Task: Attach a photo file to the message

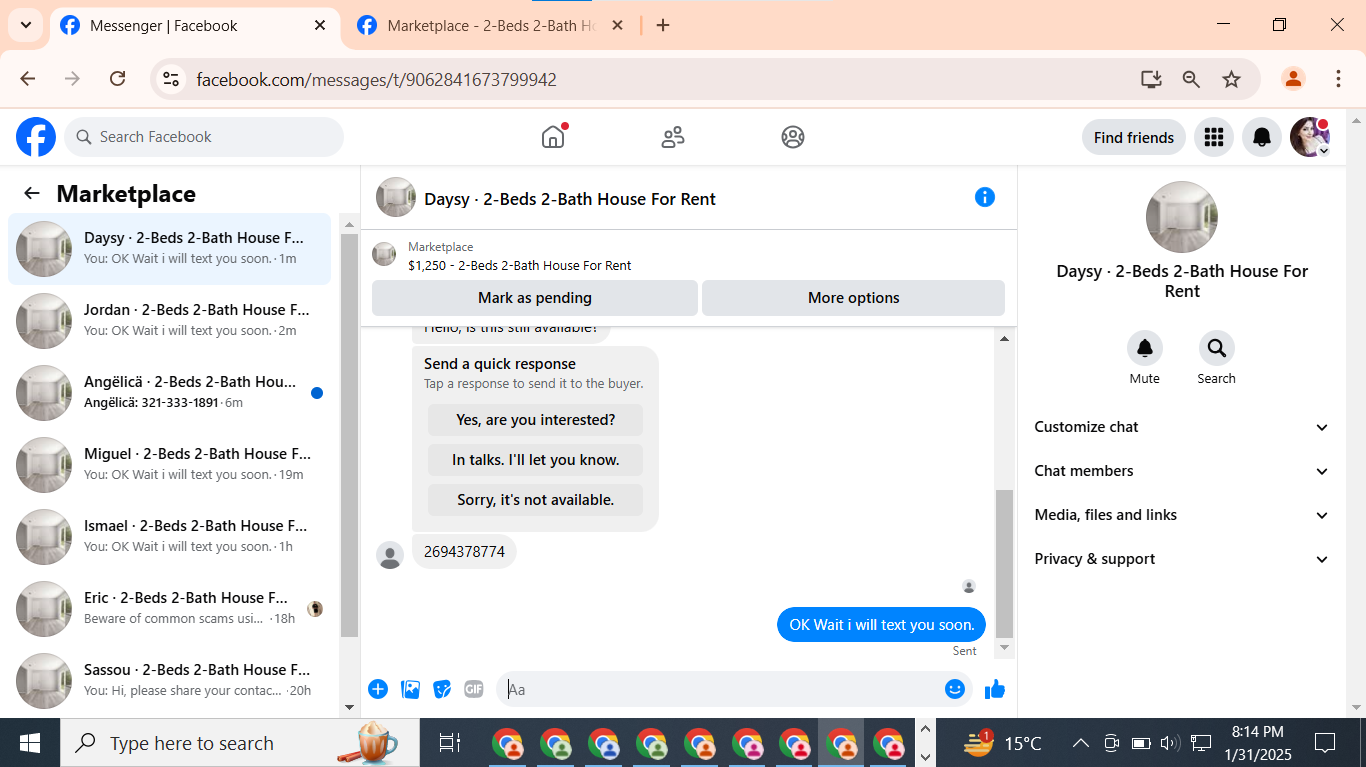Action: 410,689
